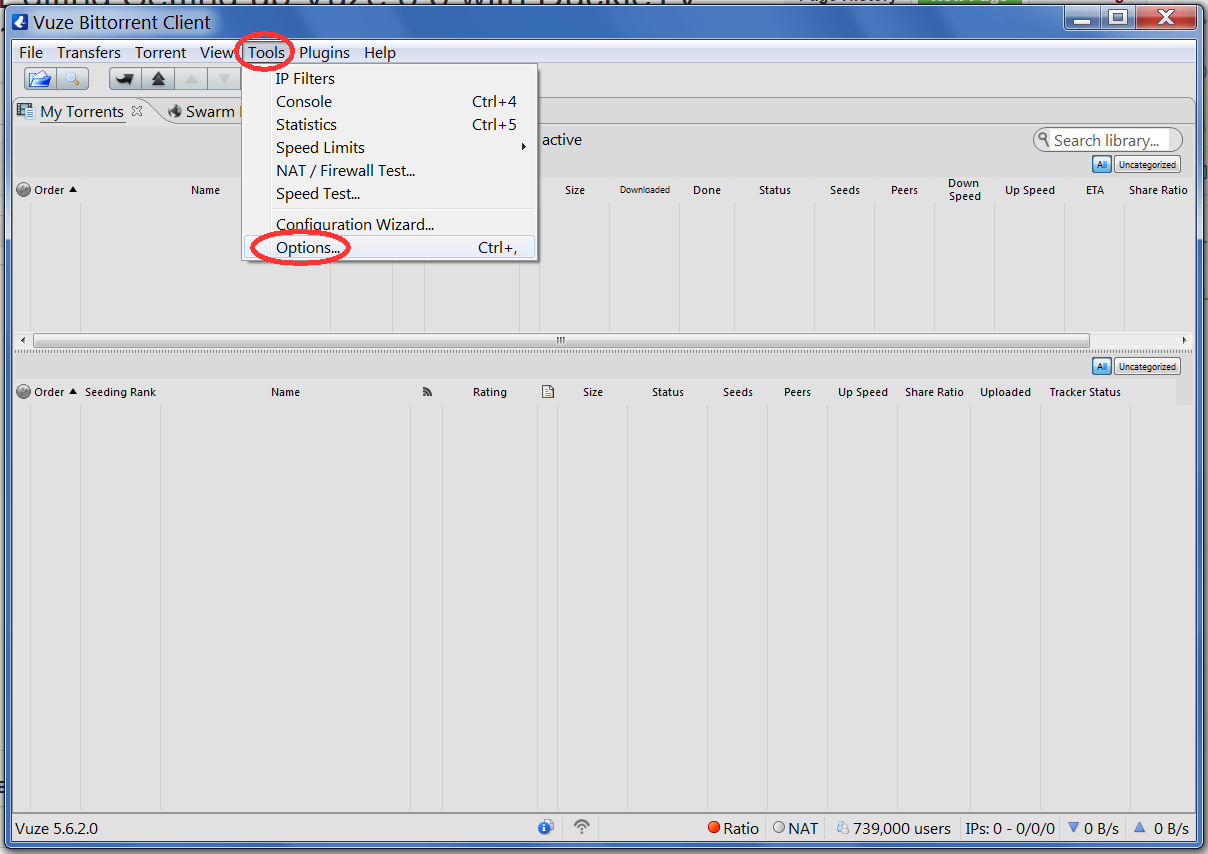This screenshot has width=1208, height=854.
Task: Click the Tools menu
Action: point(267,52)
